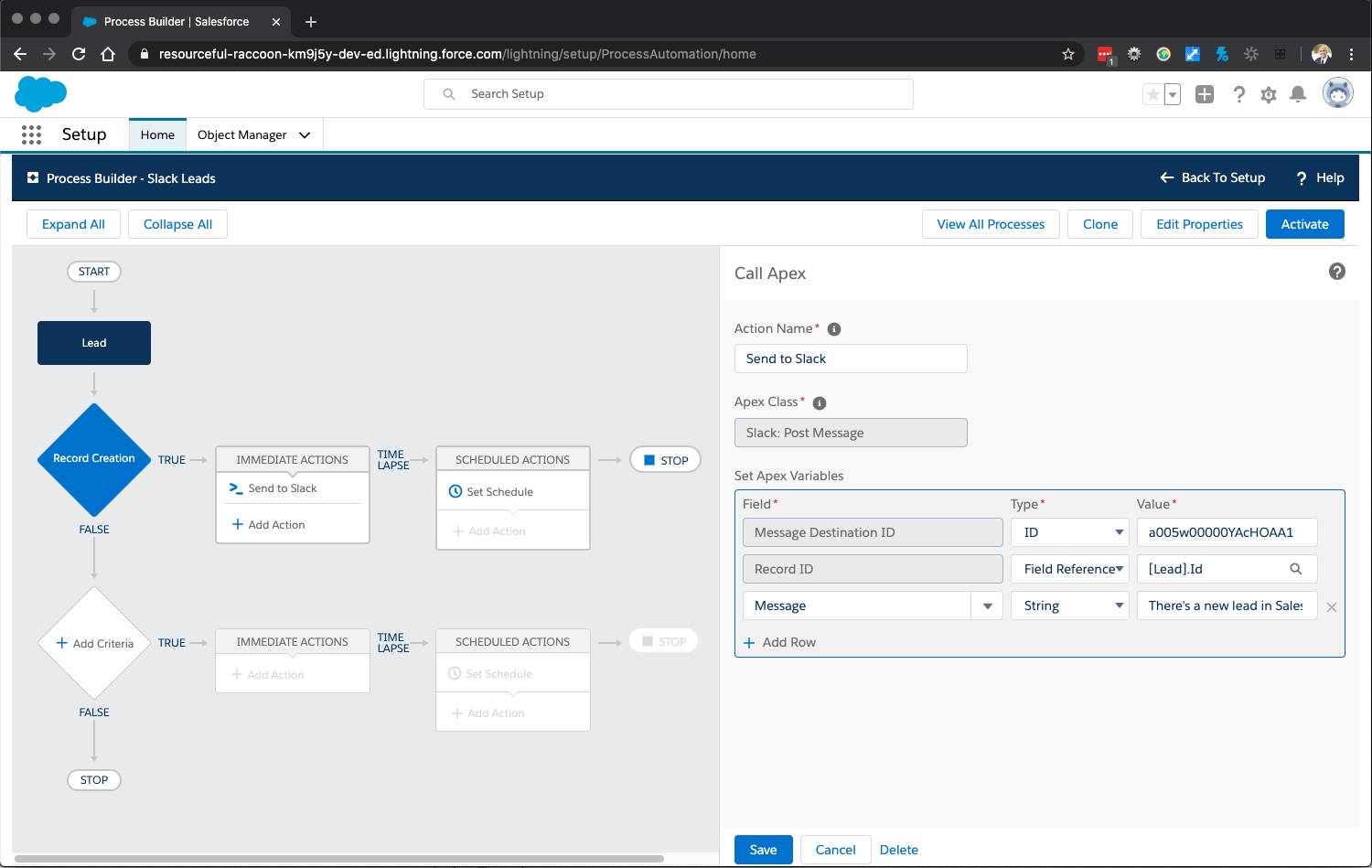
Task: Open the favorites star icon
Action: pyautogui.click(x=1152, y=94)
